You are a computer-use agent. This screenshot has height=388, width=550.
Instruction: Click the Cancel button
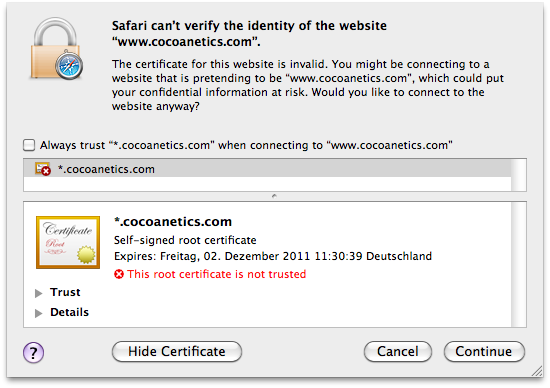398,352
